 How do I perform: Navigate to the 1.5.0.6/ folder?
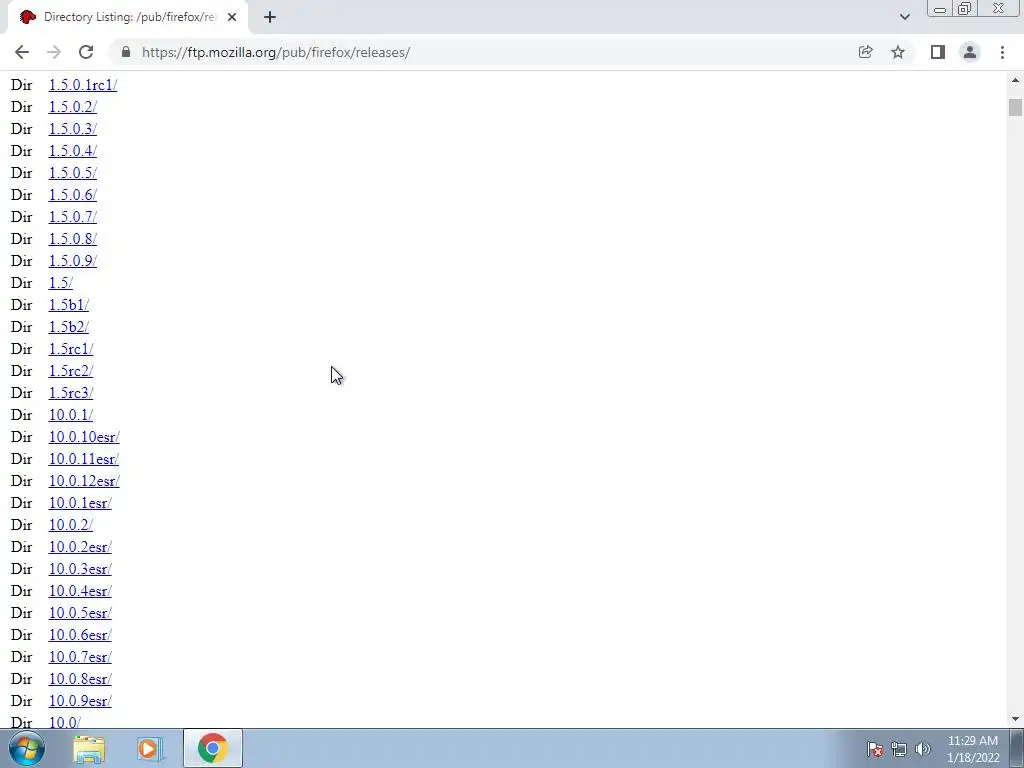[x=72, y=195]
